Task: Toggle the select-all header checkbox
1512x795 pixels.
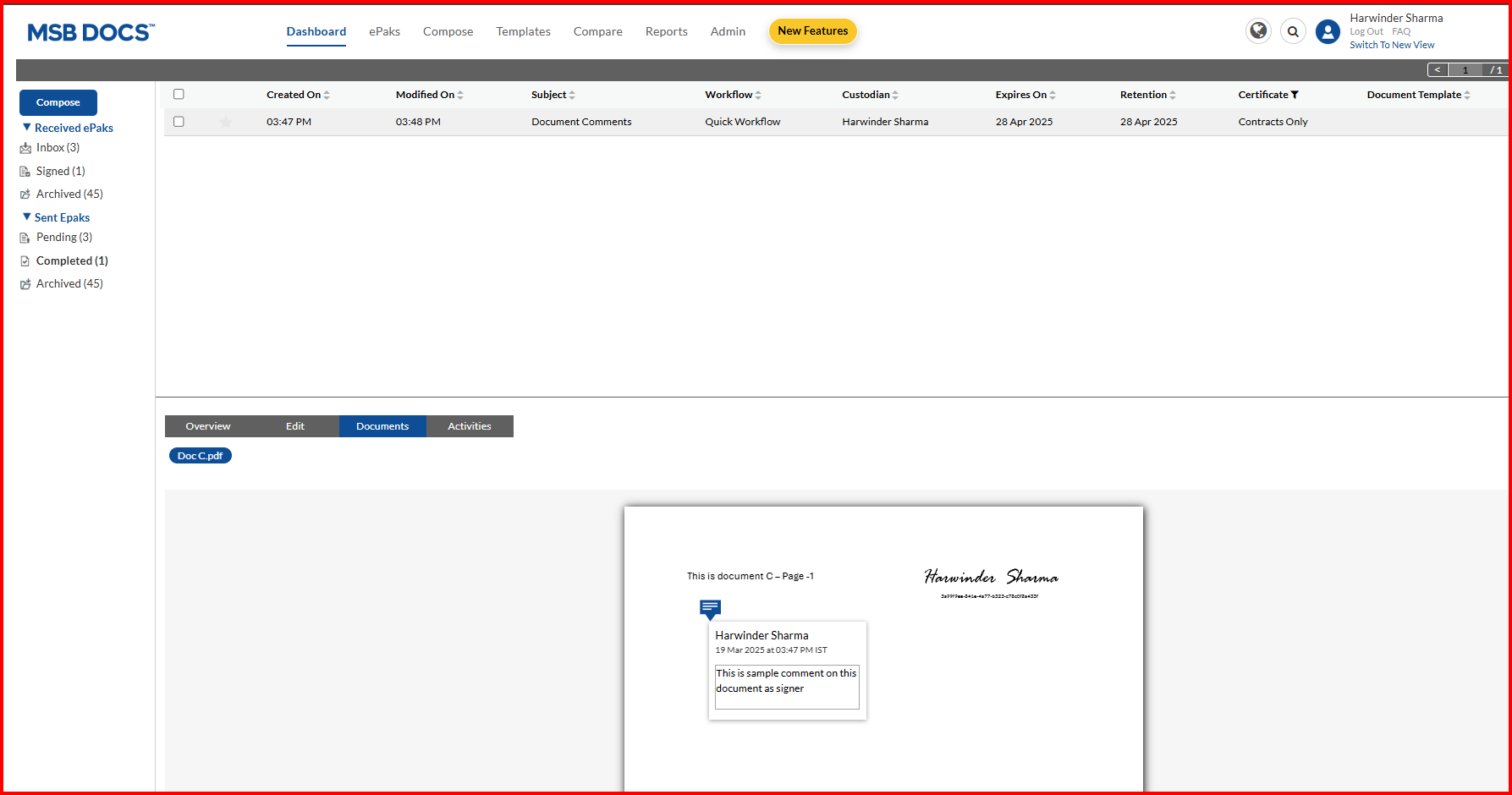Action: click(179, 95)
